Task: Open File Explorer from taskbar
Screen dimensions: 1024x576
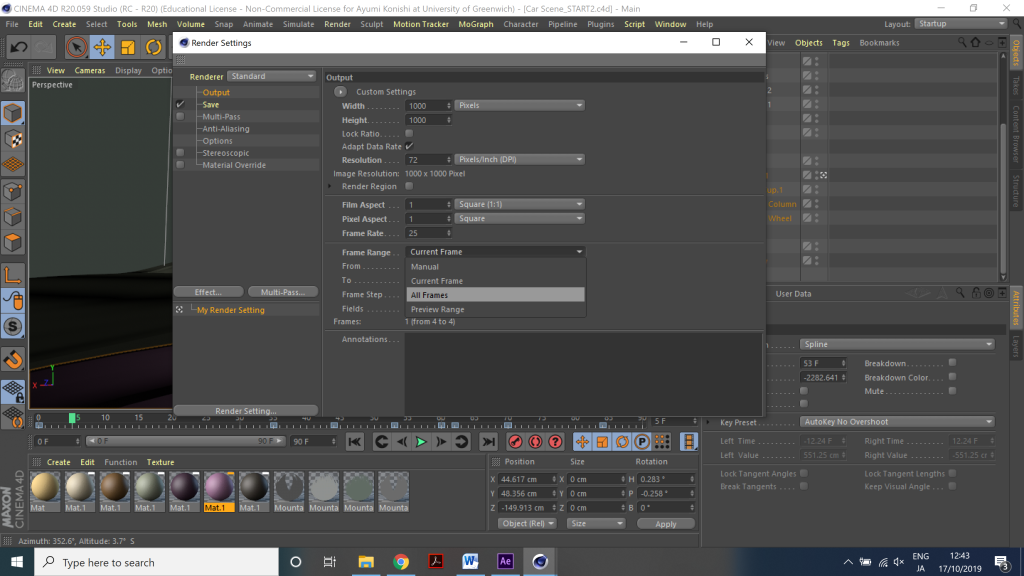Action: (x=366, y=562)
